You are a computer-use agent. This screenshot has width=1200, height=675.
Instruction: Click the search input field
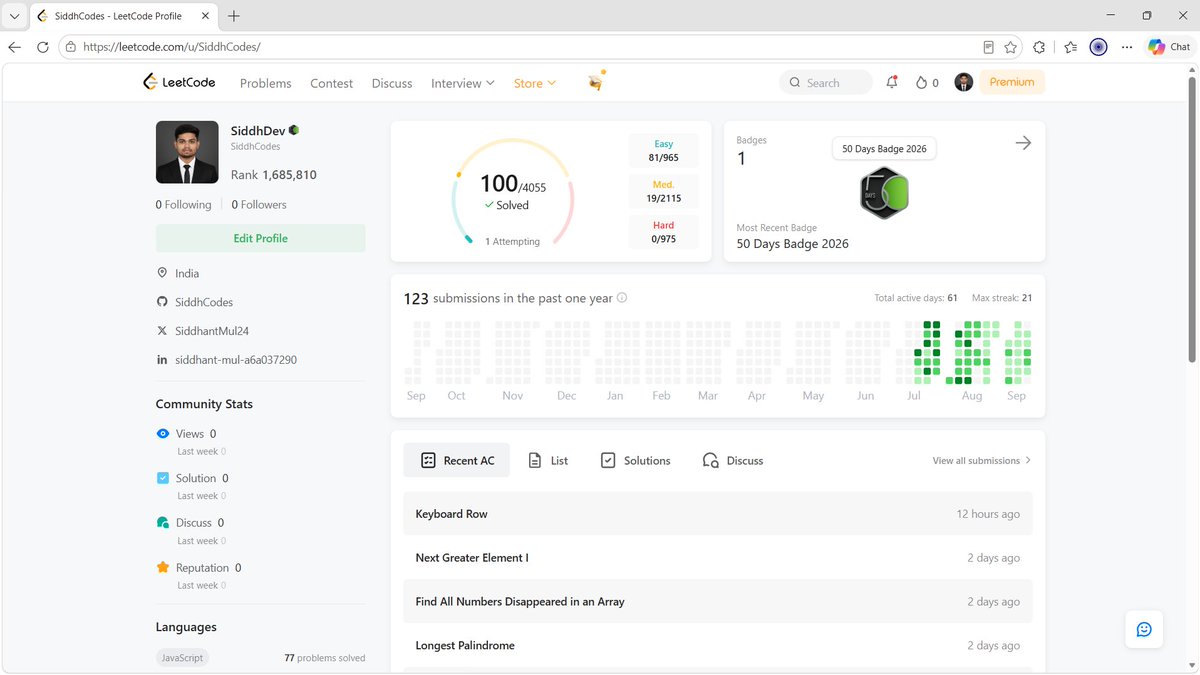[826, 83]
